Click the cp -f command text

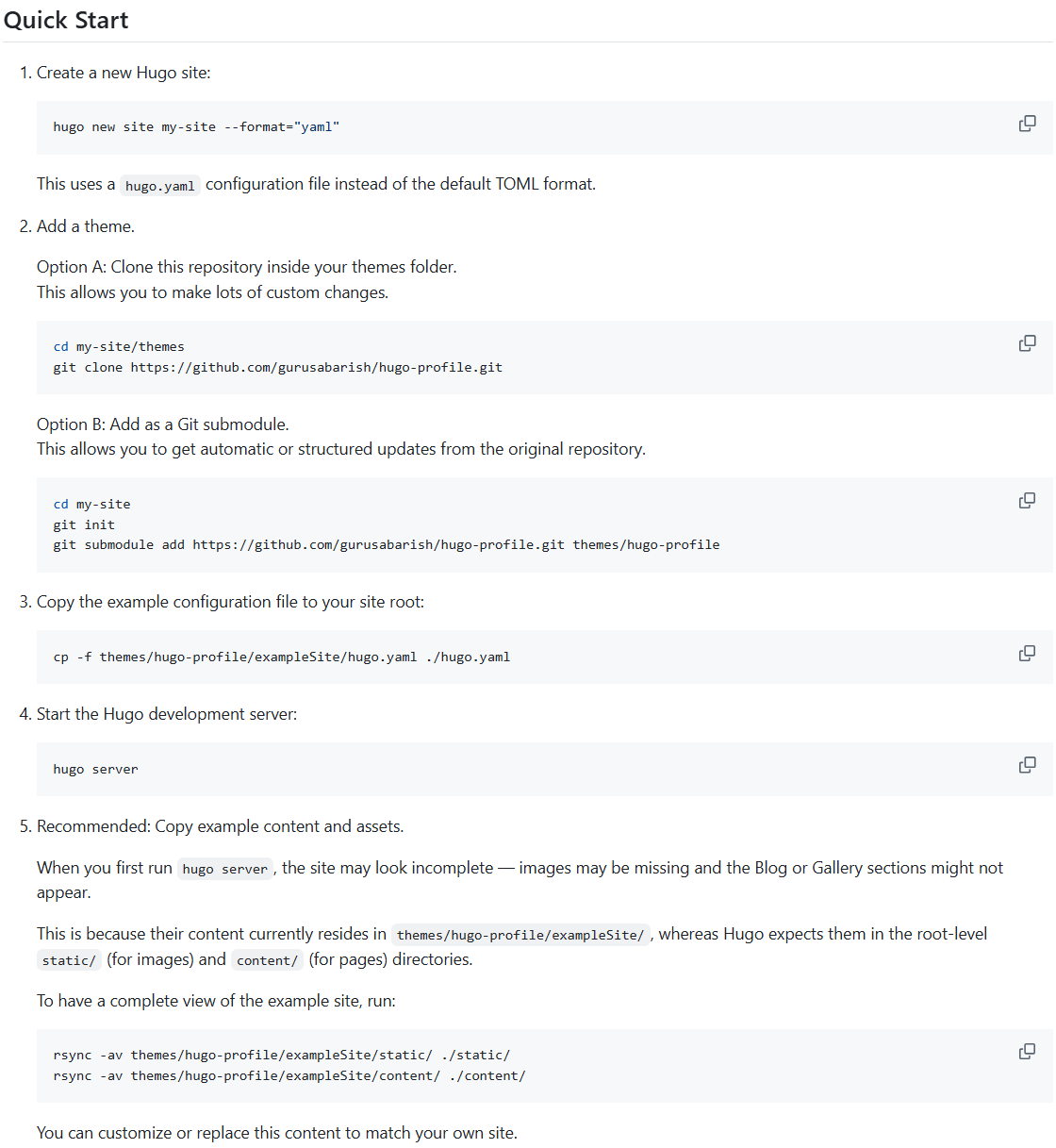click(281, 657)
